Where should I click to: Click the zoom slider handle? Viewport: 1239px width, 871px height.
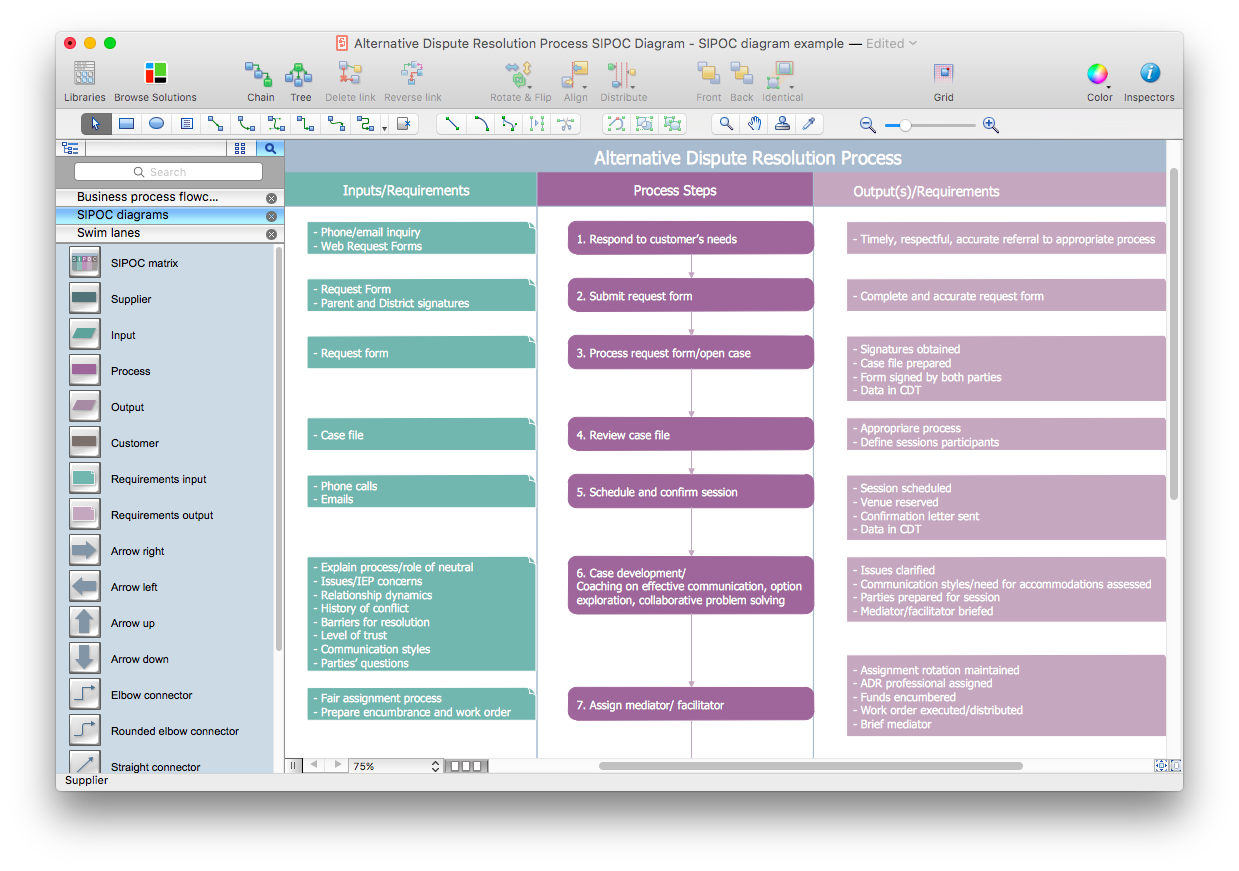(x=905, y=125)
